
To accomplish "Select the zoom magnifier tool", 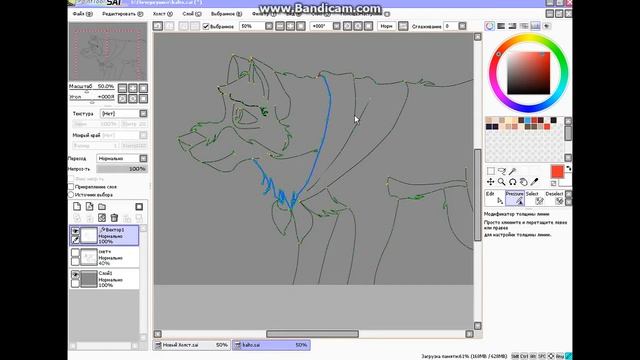I will 502,182.
